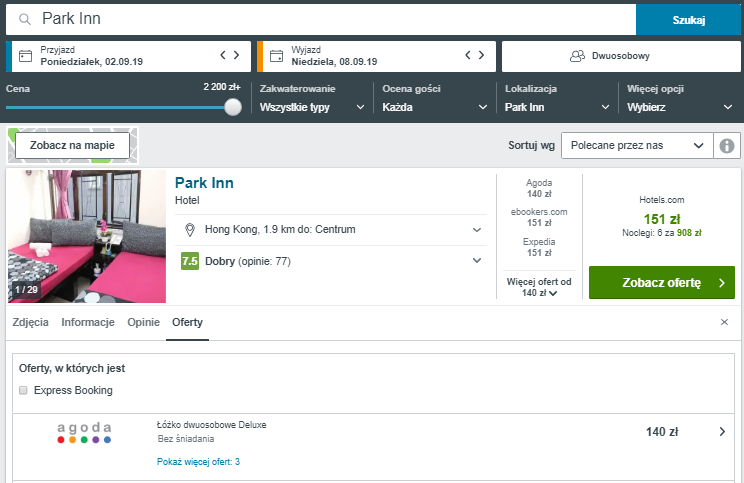Expand Więcej ofert od 140 zł

click(539, 287)
